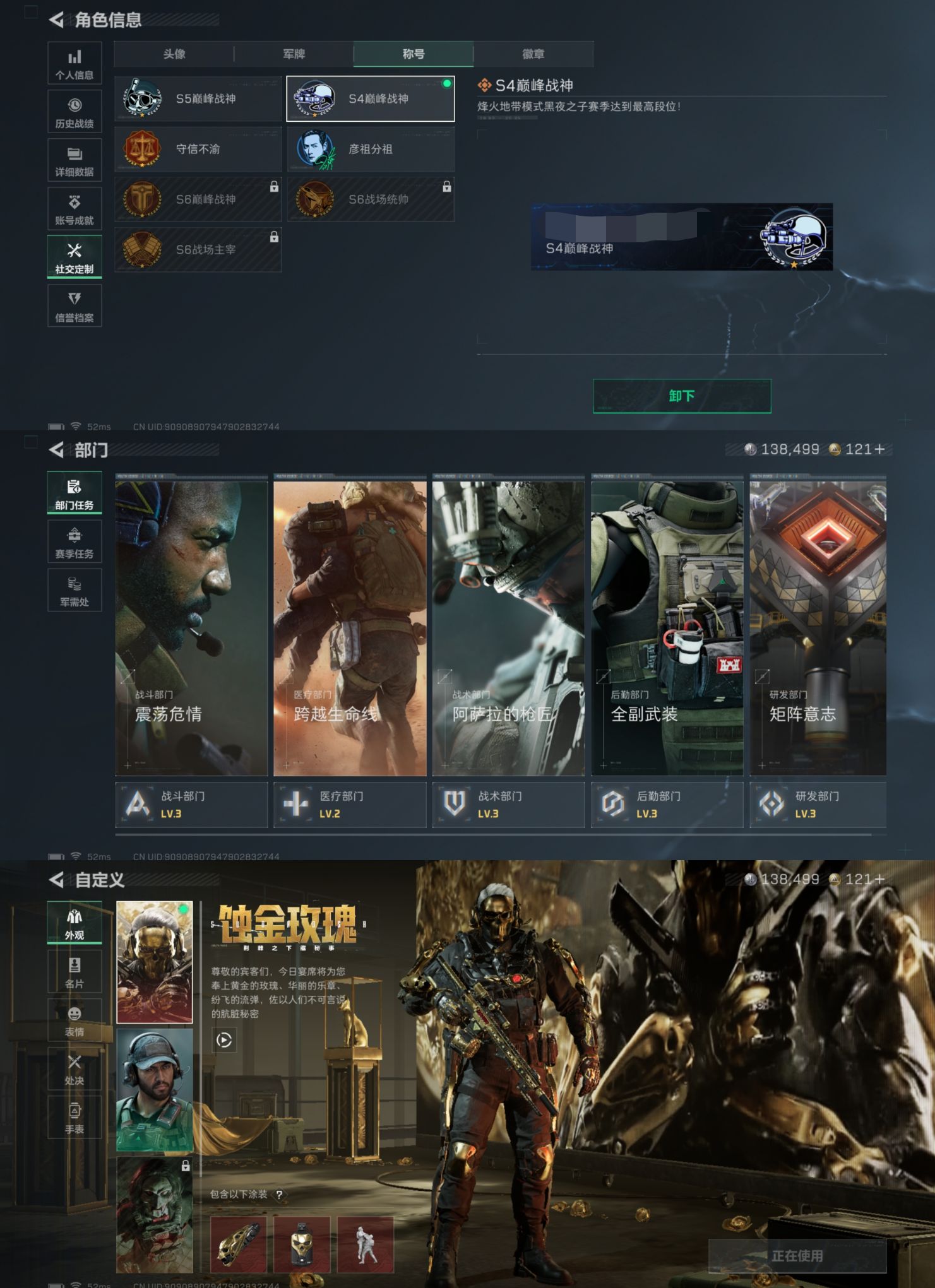Click the 手表 watch icon

click(x=74, y=1118)
